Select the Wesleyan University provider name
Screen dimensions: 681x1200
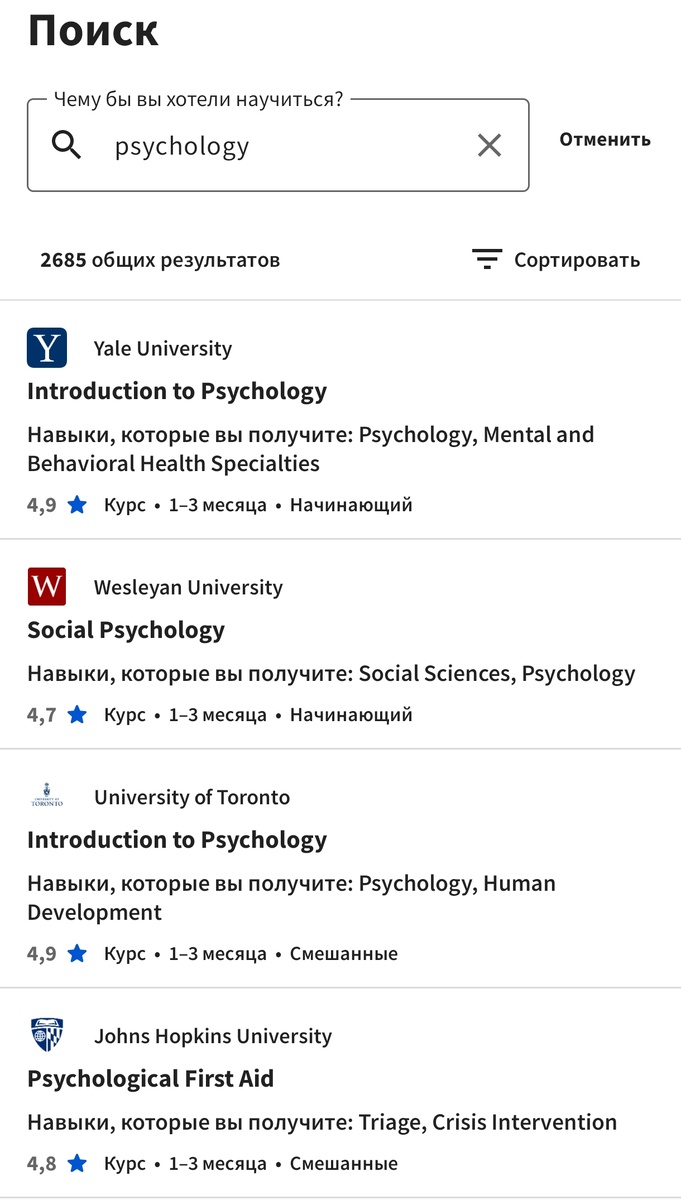[x=188, y=588]
